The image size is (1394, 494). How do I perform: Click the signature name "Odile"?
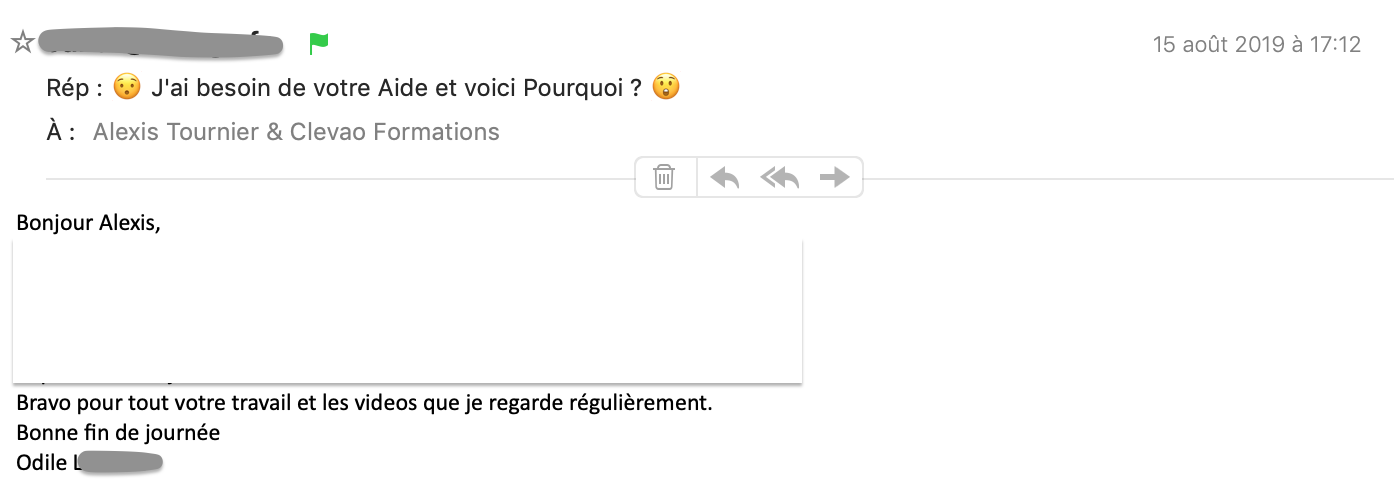(x=41, y=463)
